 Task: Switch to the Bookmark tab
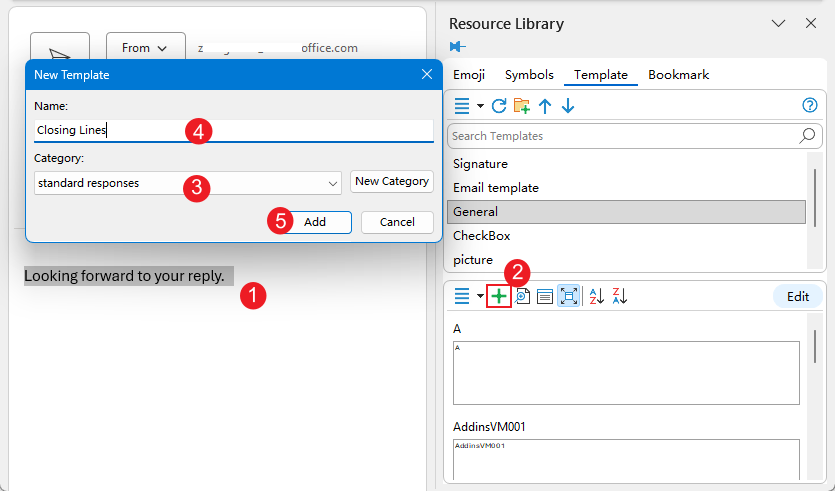click(678, 75)
